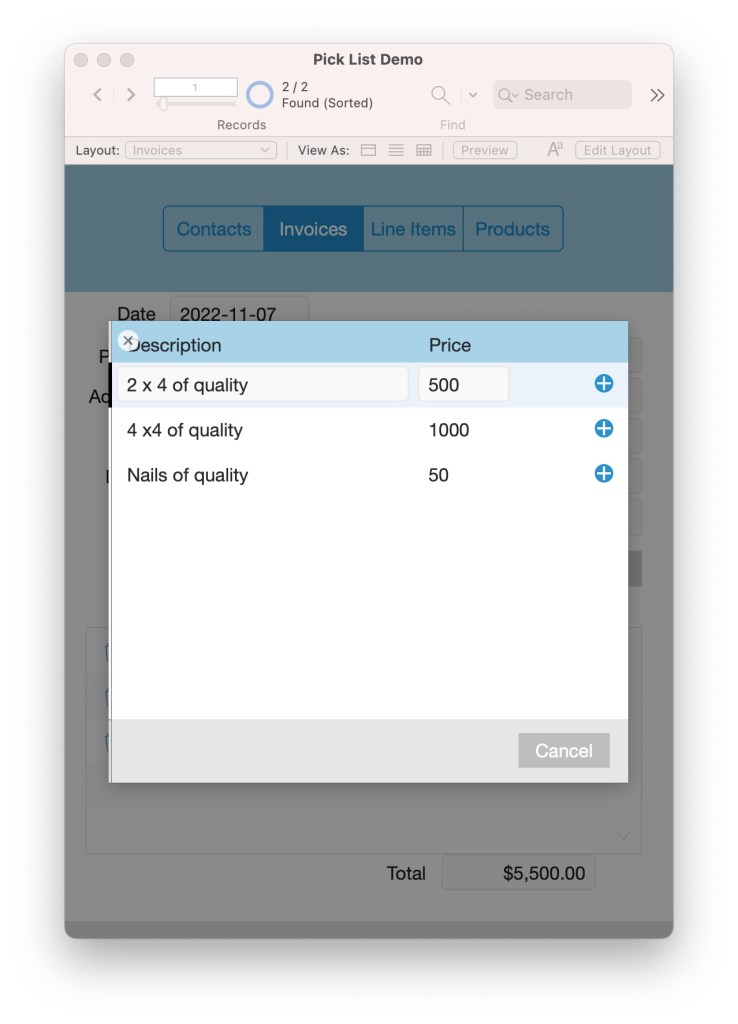
Task: Switch to List view
Action: (396, 151)
